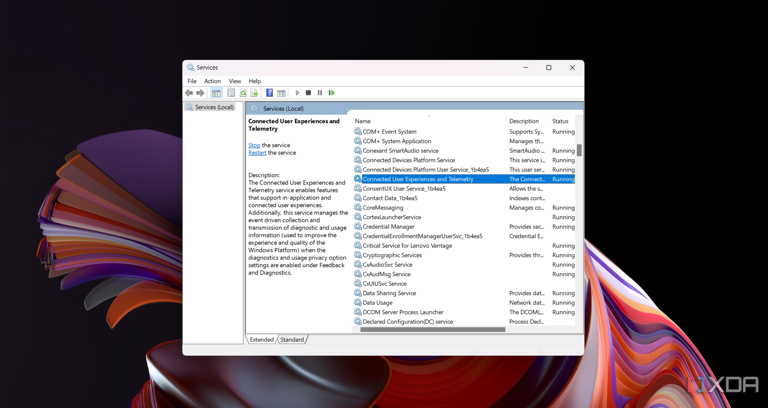The width and height of the screenshot is (768, 408).
Task: Click the Restart the service link
Action: [x=257, y=153]
